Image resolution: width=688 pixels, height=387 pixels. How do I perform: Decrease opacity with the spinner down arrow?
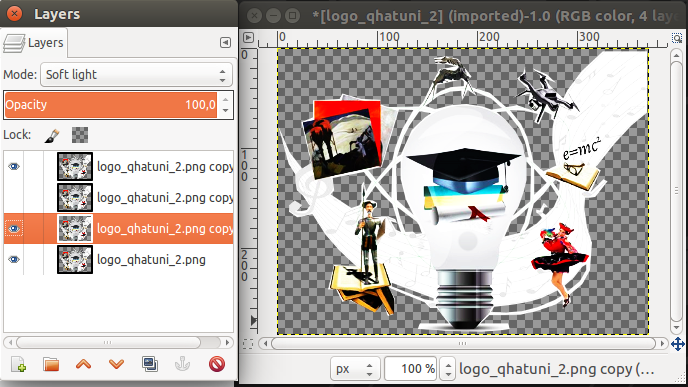tap(226, 111)
